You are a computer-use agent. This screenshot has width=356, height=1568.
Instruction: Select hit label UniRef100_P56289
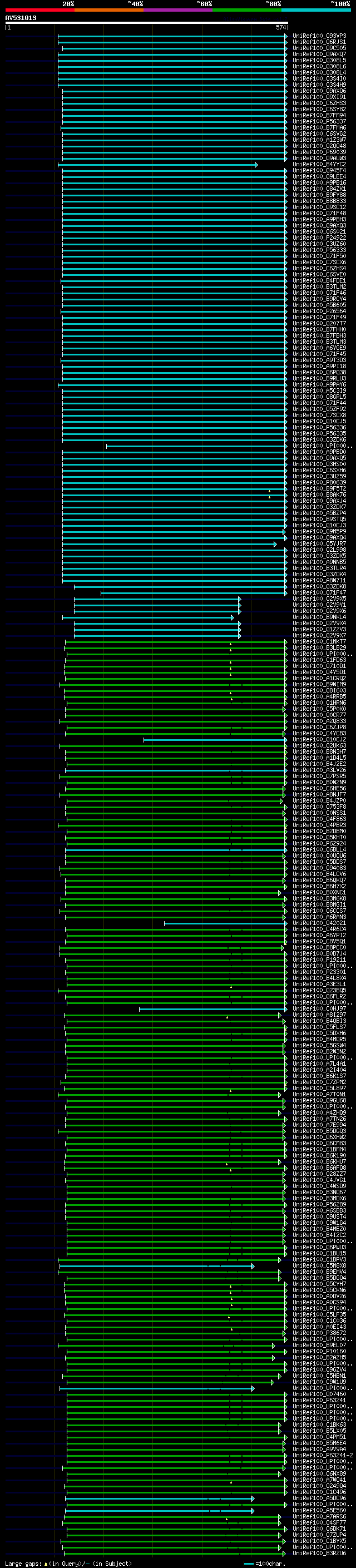pyautogui.click(x=319, y=1205)
